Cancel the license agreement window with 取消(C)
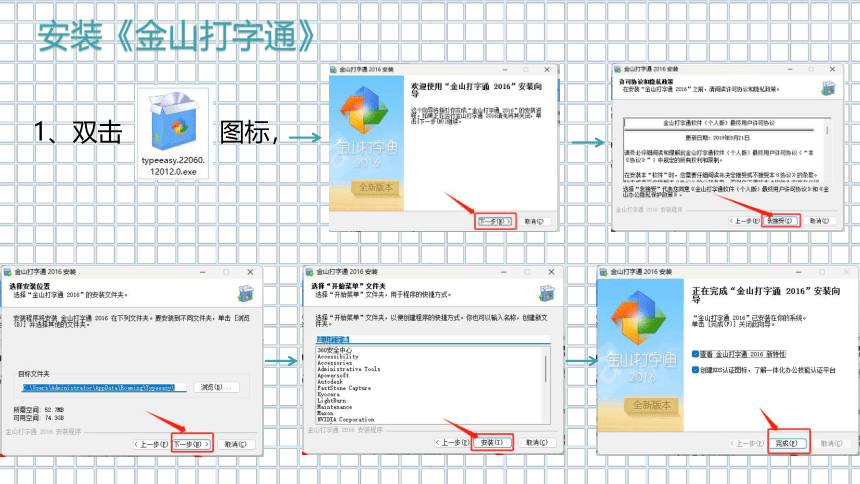This screenshot has height=484, width=860. pyautogui.click(x=819, y=221)
